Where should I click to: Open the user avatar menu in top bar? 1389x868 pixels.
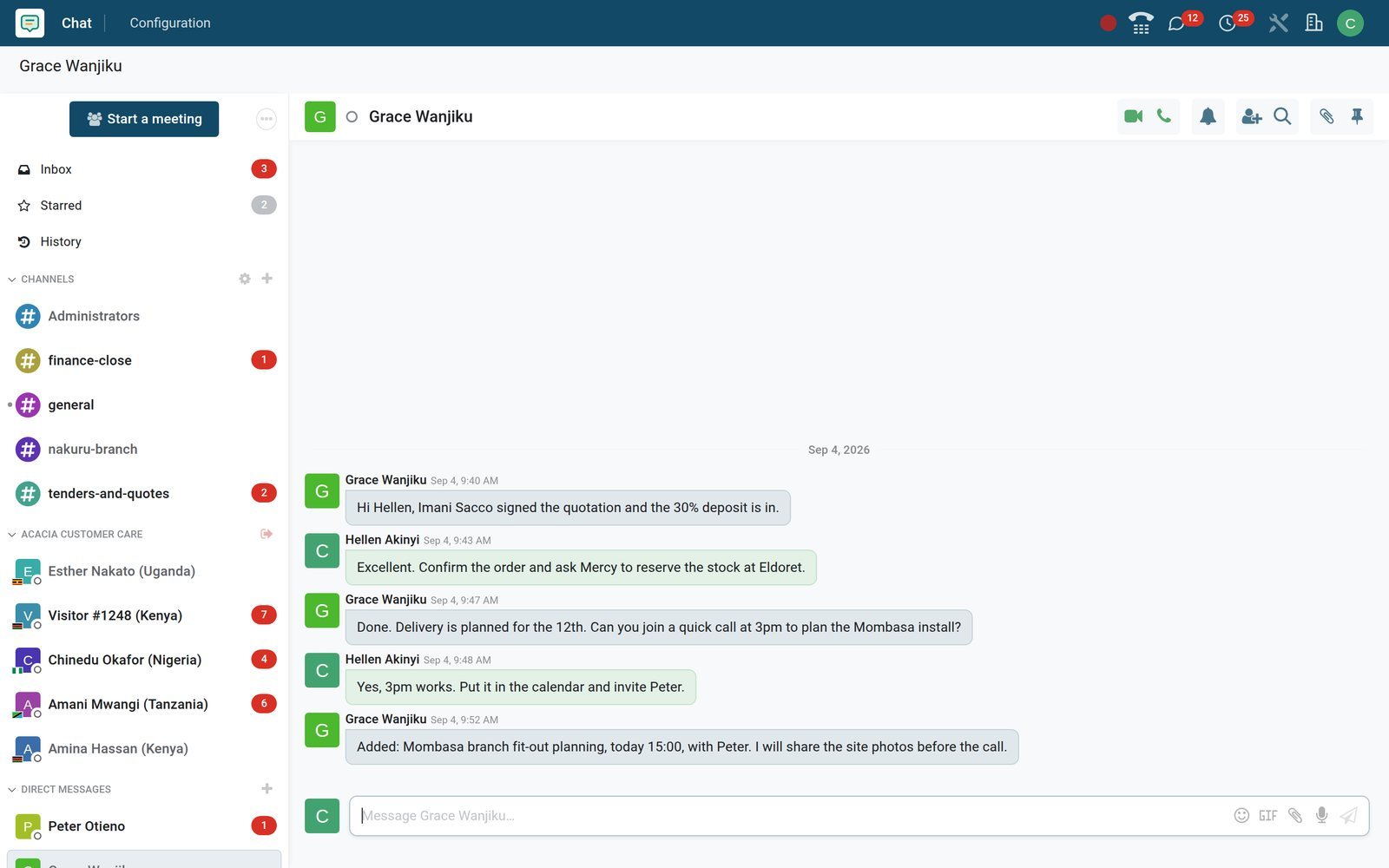point(1350,23)
